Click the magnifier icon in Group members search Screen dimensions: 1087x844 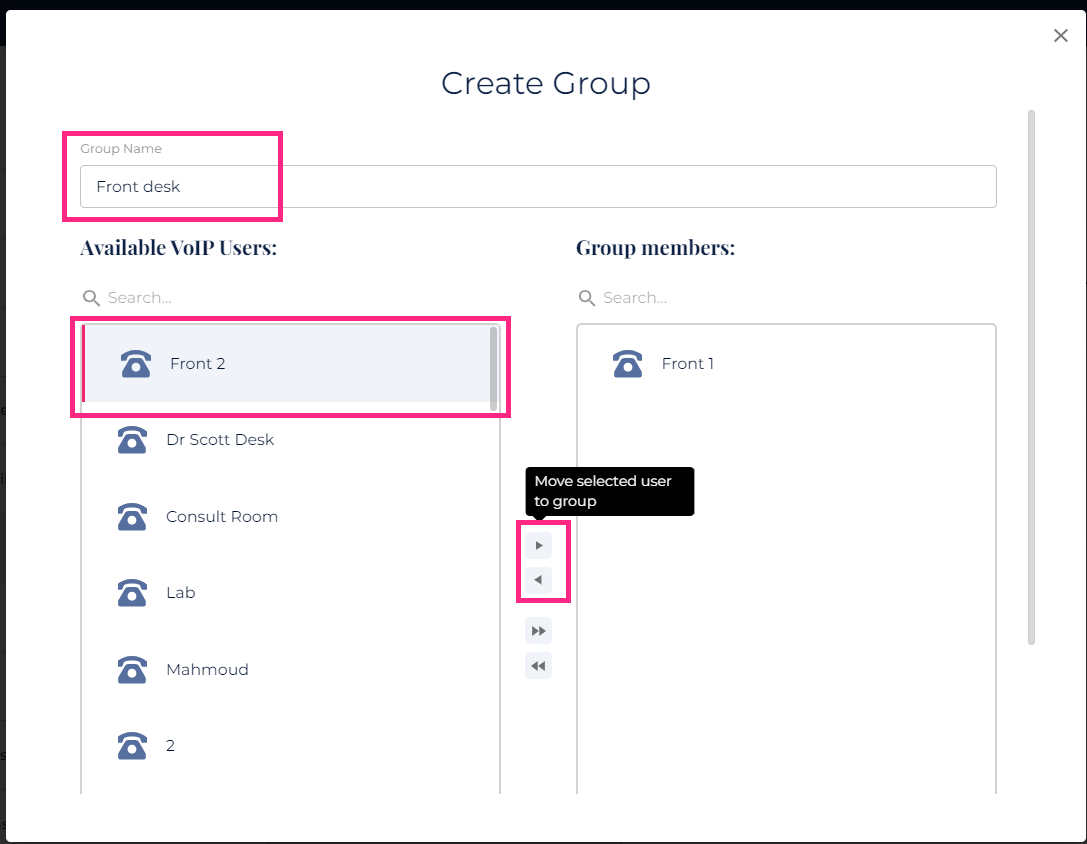(587, 298)
